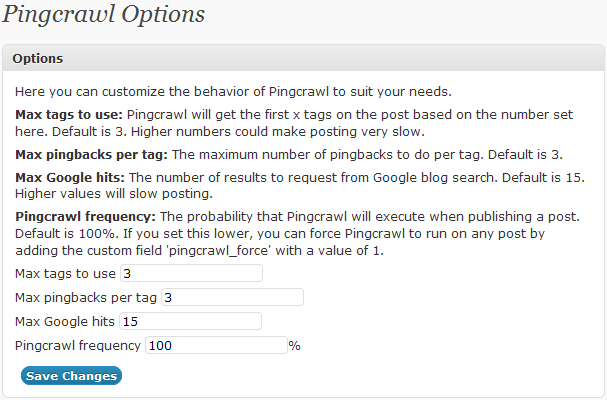Click the Pingcrawl Options page title
Image resolution: width=607 pixels, height=400 pixels.
(x=104, y=15)
